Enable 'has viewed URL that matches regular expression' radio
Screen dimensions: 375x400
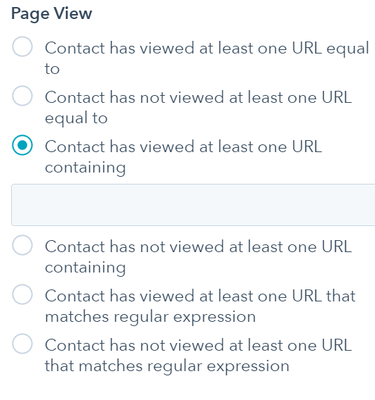click(x=22, y=294)
